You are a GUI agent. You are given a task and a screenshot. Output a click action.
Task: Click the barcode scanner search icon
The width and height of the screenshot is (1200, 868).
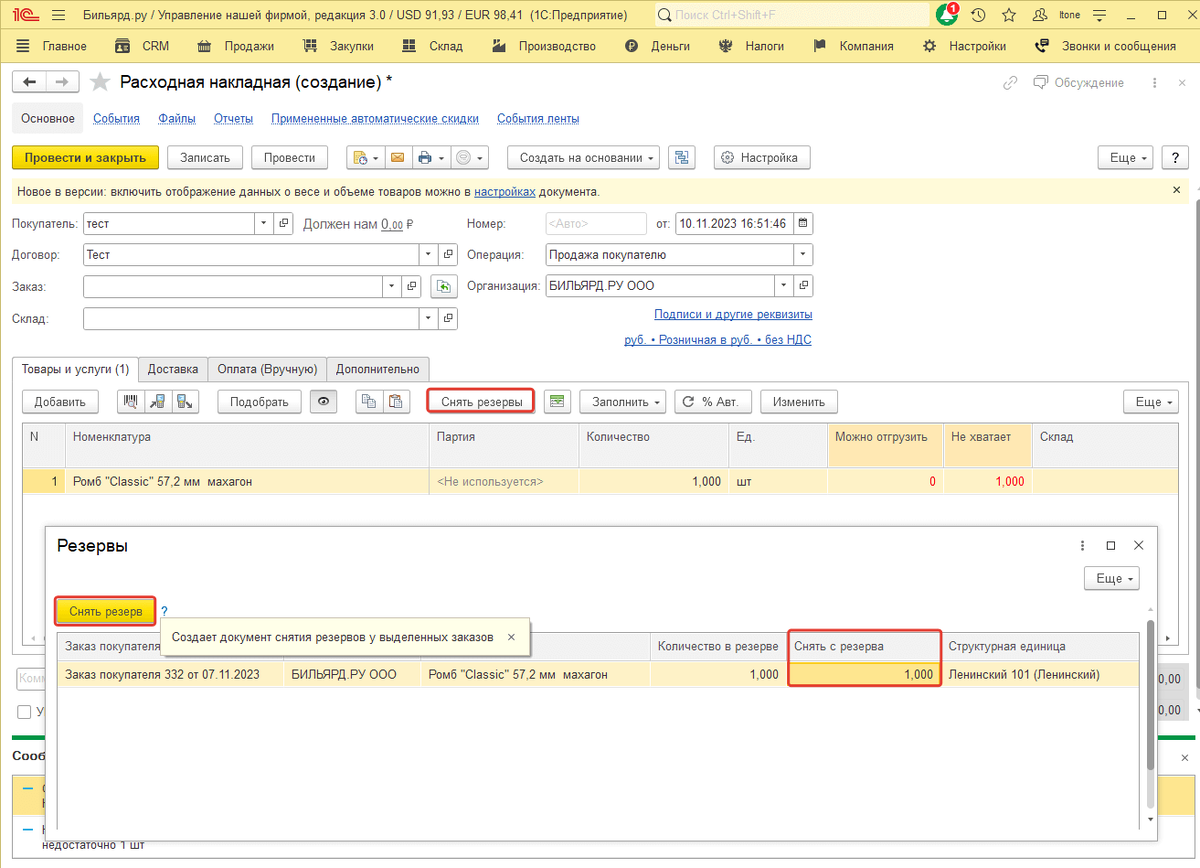coord(131,402)
